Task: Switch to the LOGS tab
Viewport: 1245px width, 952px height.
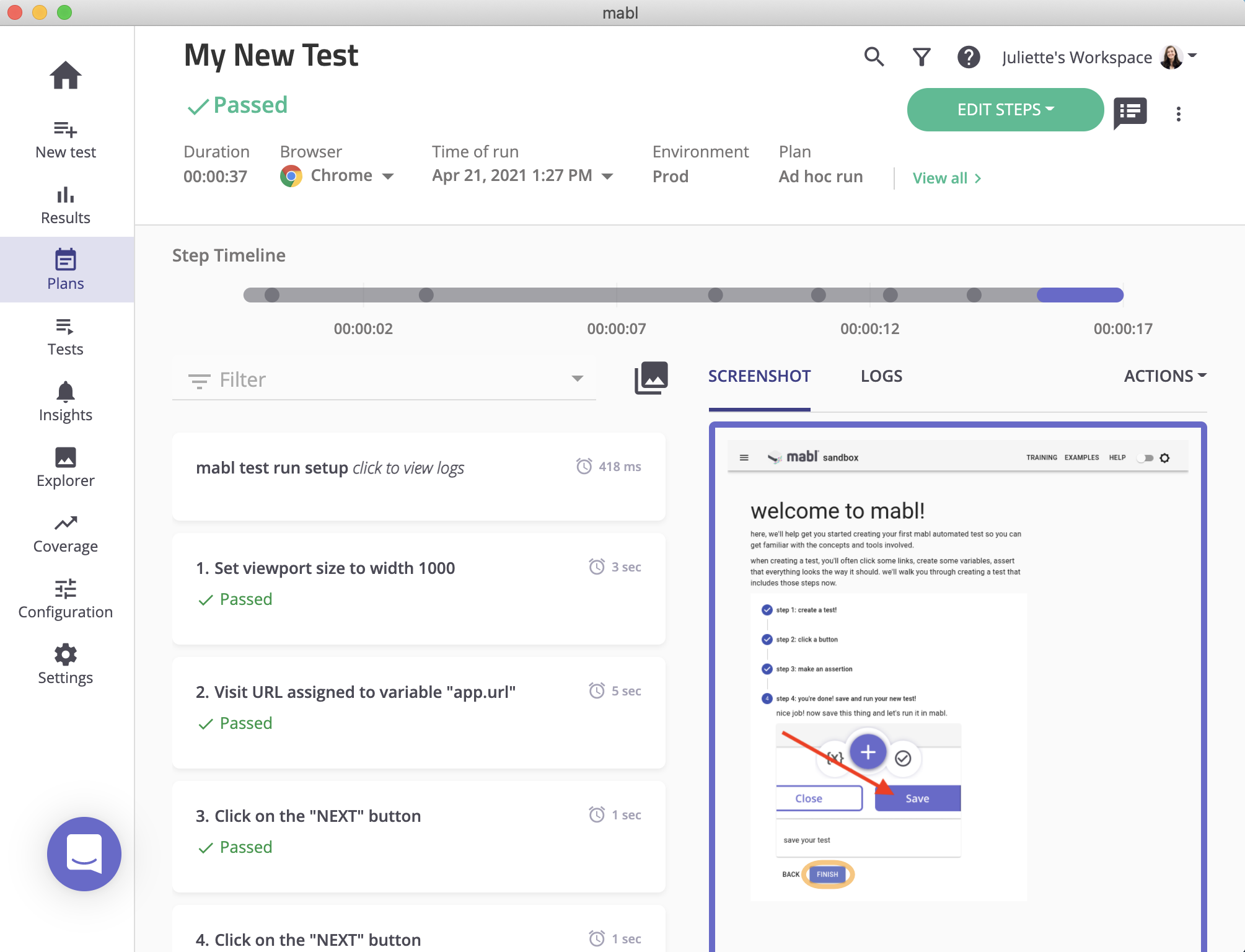Action: (x=881, y=376)
